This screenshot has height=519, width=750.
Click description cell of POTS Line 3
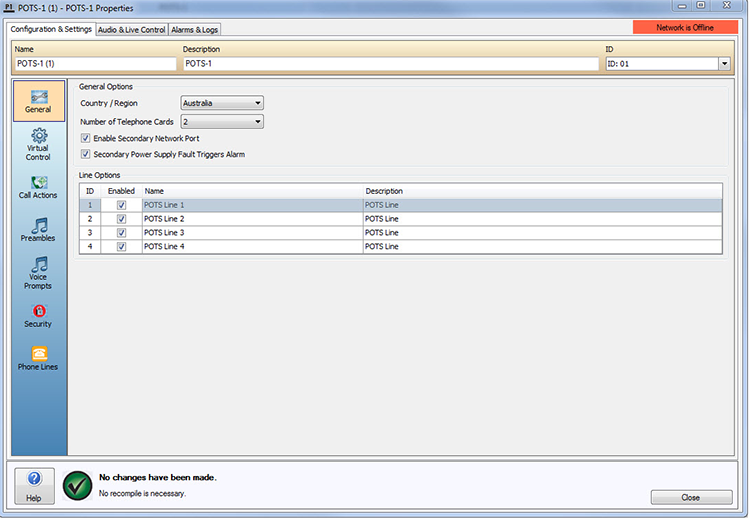542,233
